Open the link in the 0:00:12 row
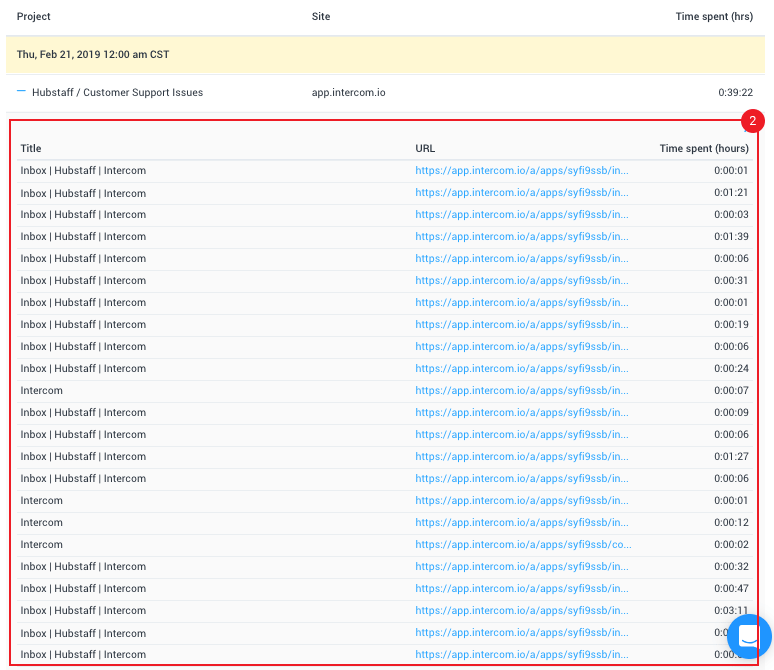This screenshot has width=774, height=670. pos(522,522)
